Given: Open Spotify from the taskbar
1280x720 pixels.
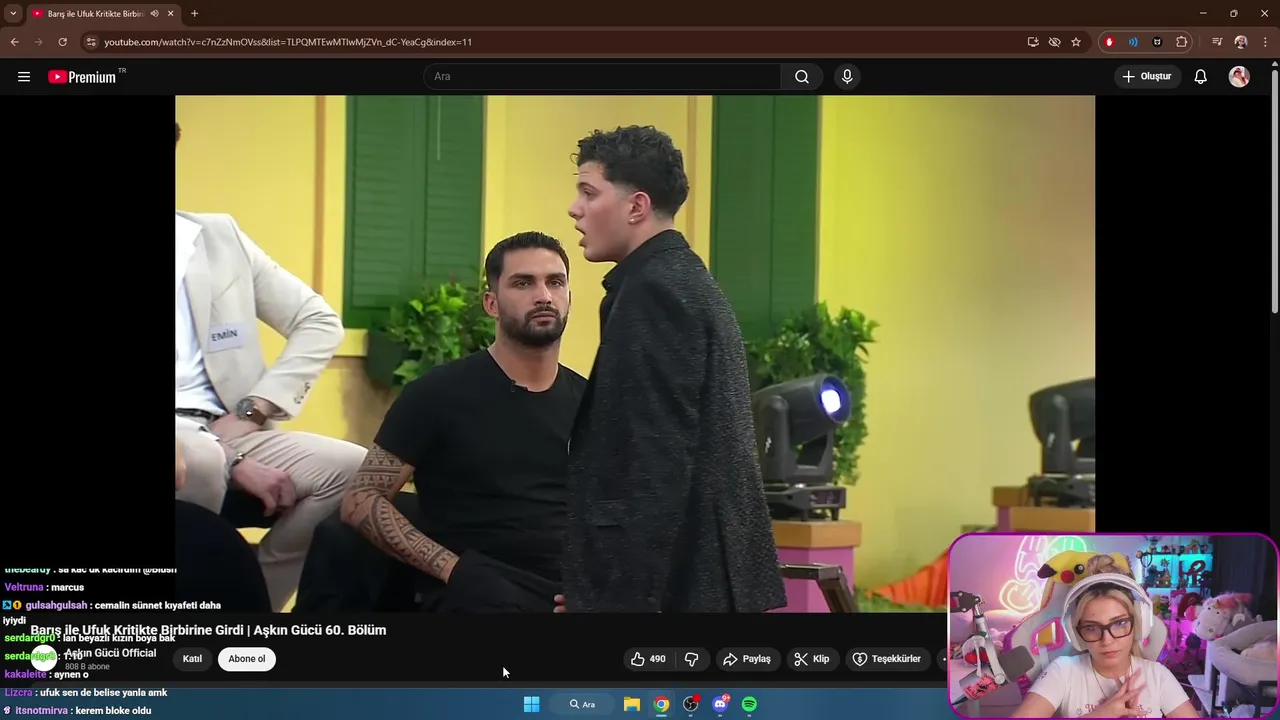Looking at the screenshot, I should 750,704.
